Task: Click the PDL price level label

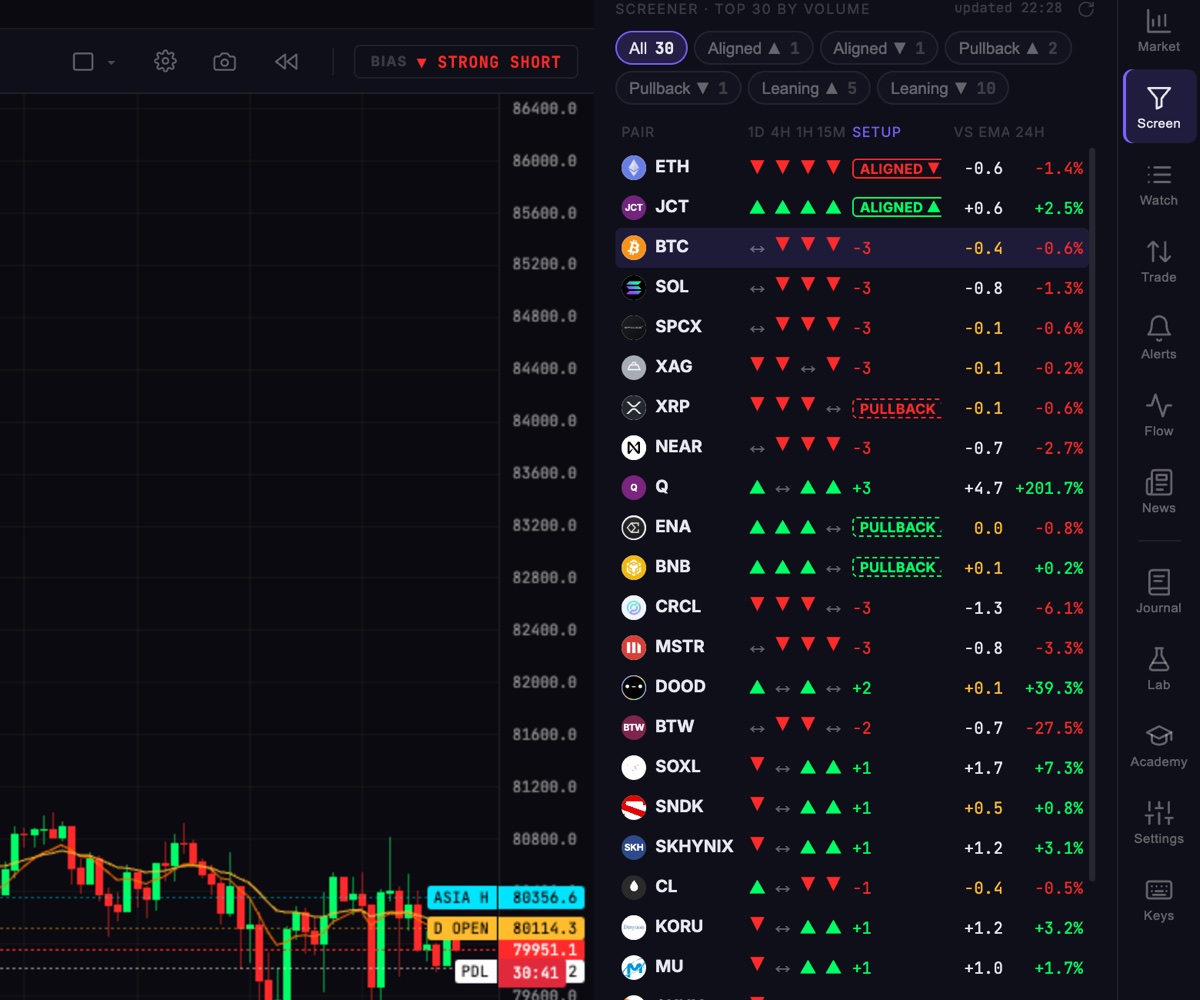Action: tap(475, 971)
